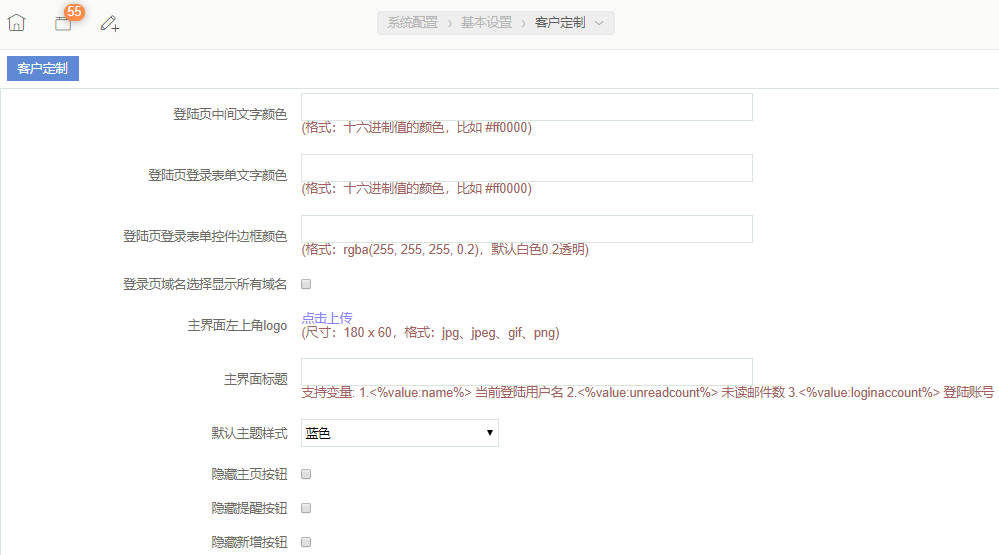Enable 登录页域名选择显示所有域名 checkbox
999x555 pixels.
306,284
